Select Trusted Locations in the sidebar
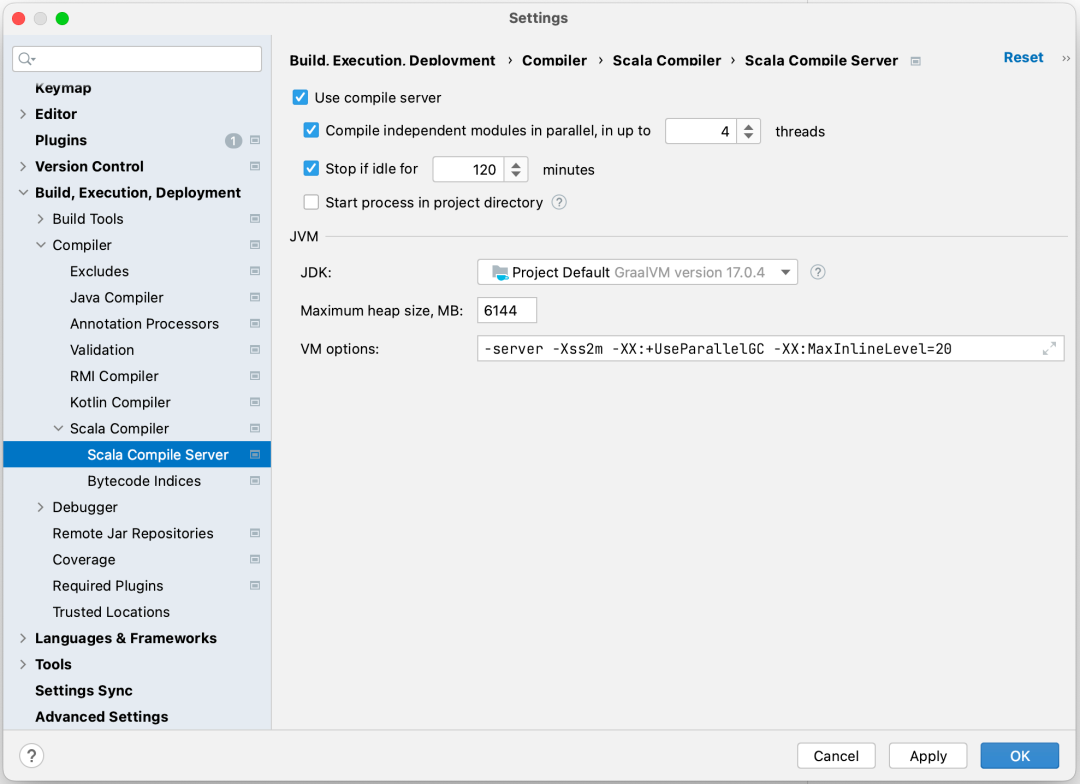 tap(111, 612)
